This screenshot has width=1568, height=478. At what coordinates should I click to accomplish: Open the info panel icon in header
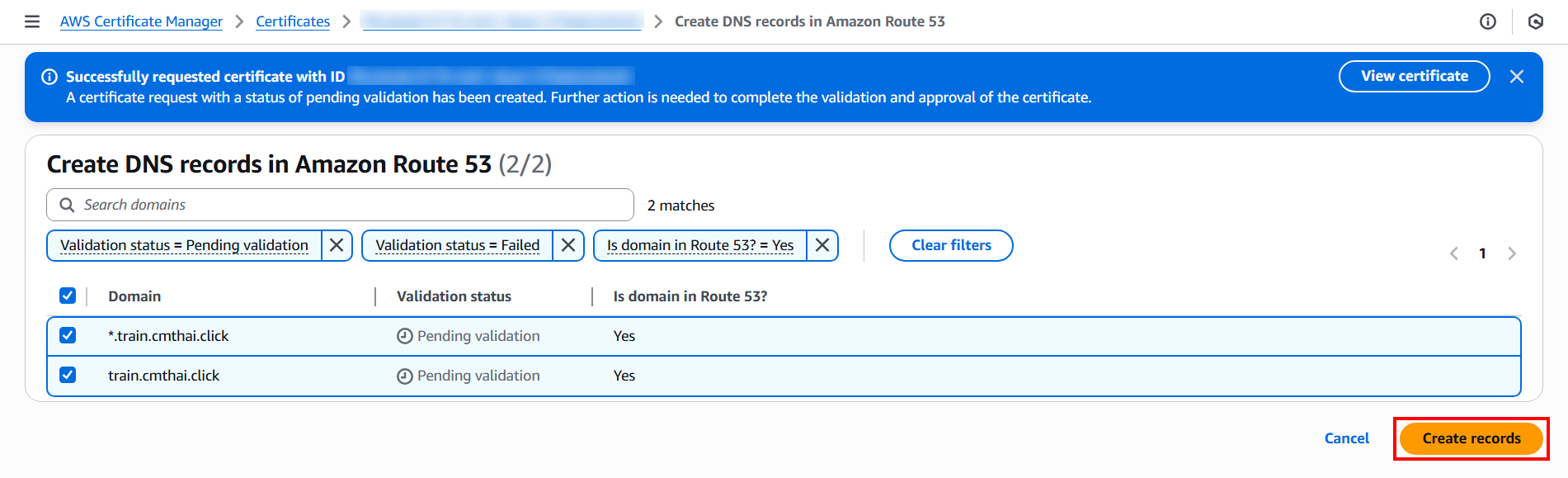click(x=1488, y=21)
